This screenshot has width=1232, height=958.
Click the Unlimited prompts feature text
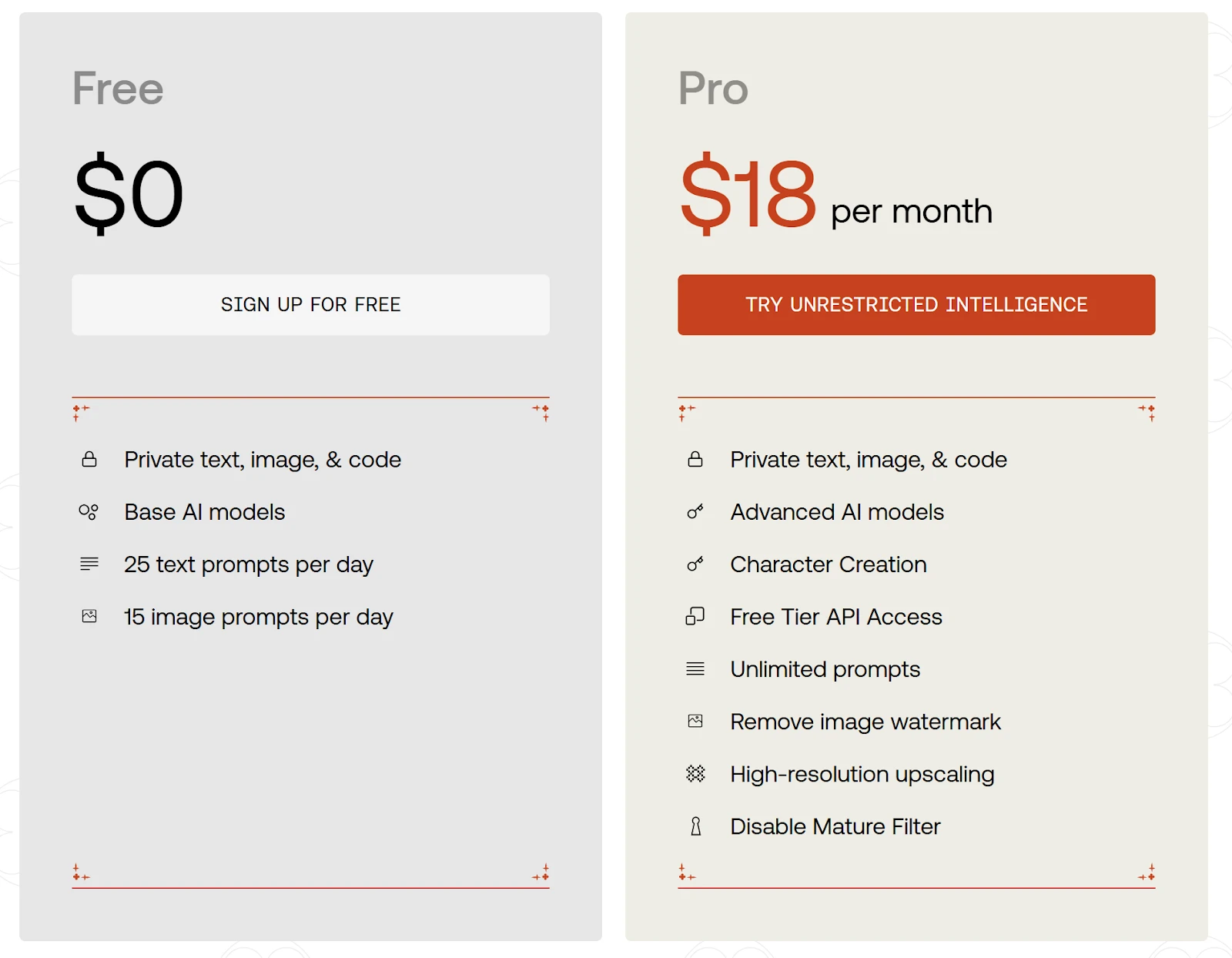(825, 669)
